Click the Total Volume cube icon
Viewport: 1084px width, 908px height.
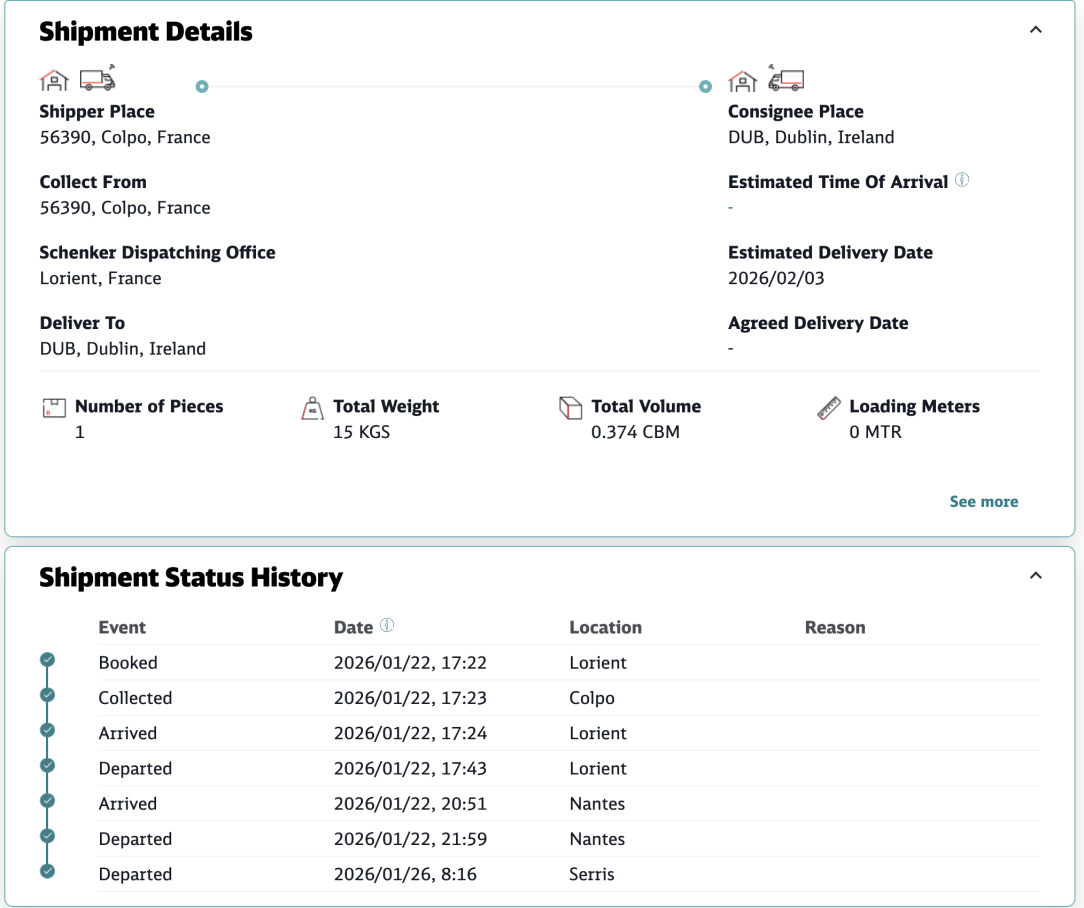tap(570, 408)
